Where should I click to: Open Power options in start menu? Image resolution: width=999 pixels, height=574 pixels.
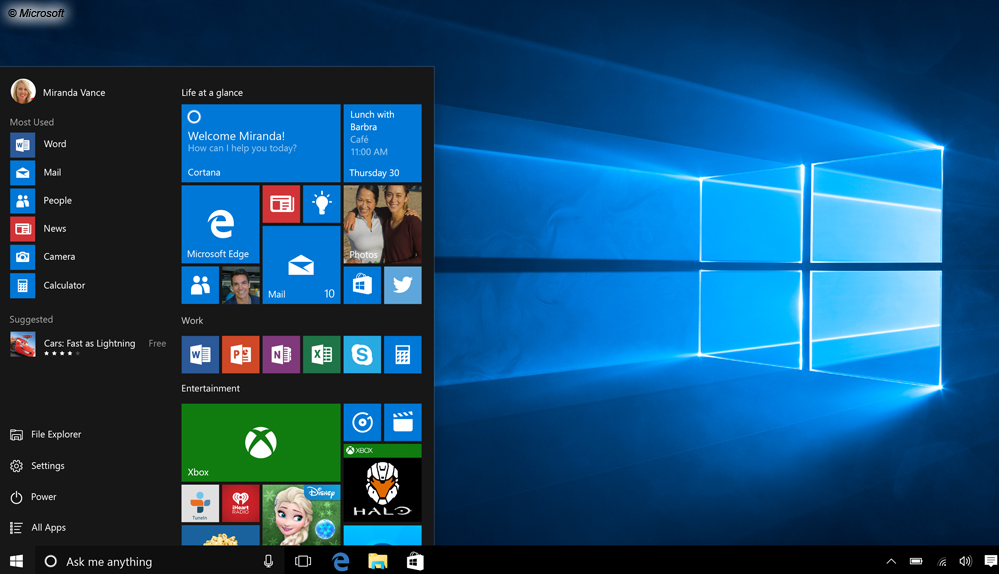click(x=33, y=497)
